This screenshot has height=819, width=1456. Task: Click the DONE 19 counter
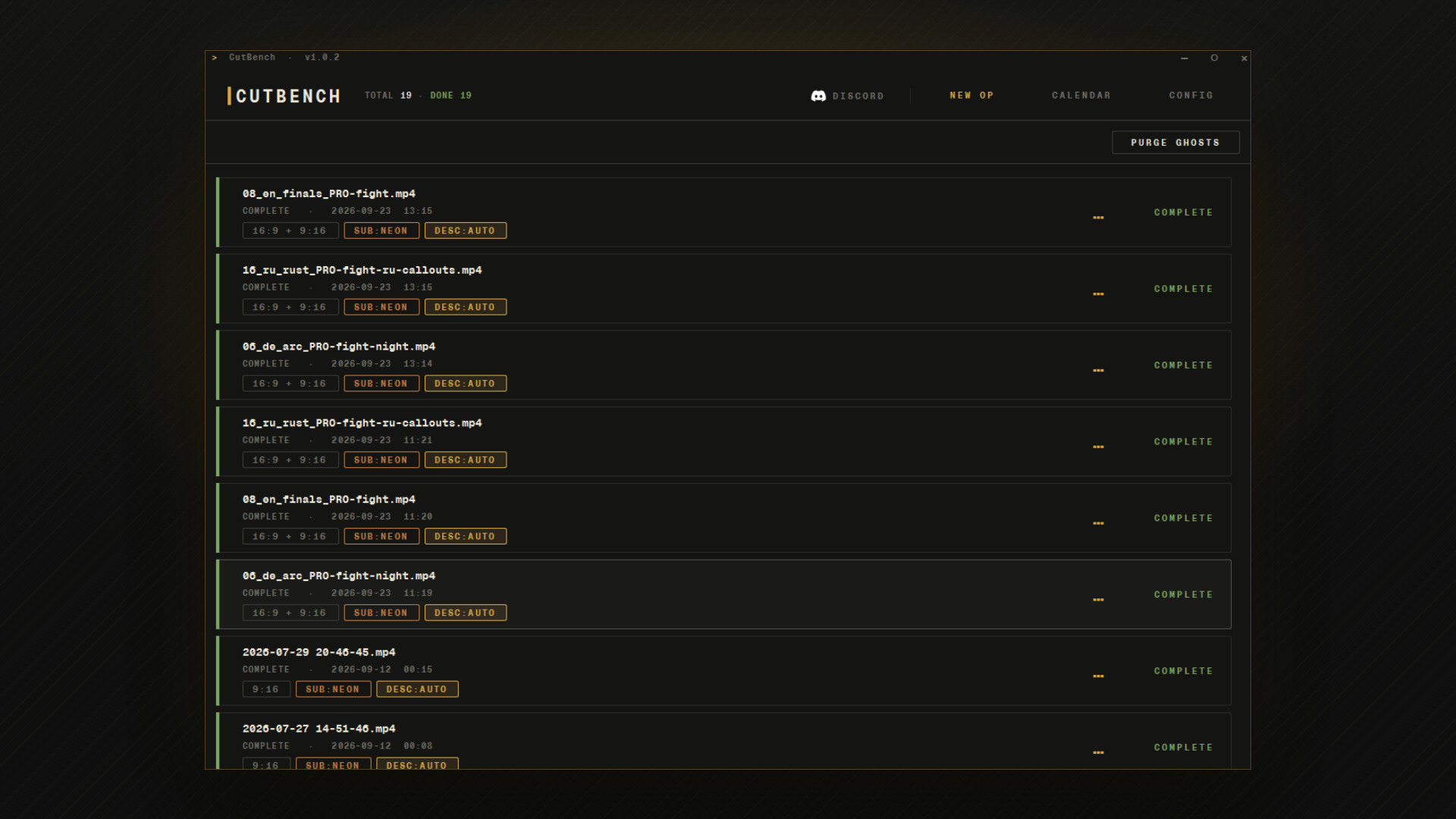coord(450,96)
